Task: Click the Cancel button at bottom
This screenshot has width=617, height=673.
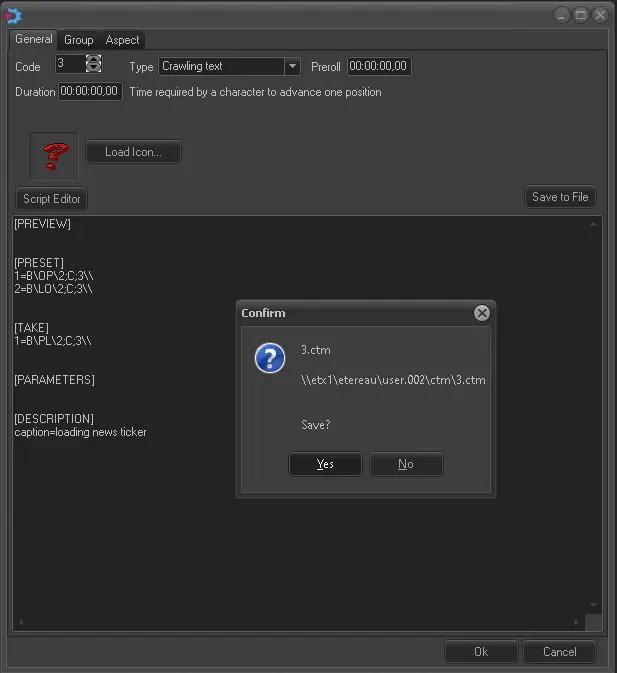Action: click(x=560, y=652)
